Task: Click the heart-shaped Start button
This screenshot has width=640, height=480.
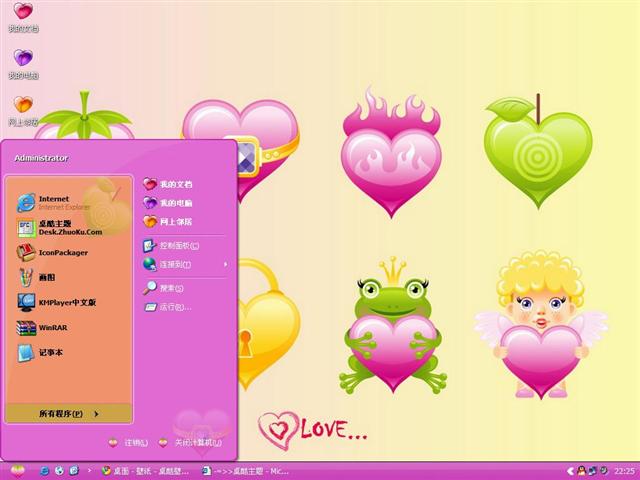Action: pyautogui.click(x=17, y=471)
